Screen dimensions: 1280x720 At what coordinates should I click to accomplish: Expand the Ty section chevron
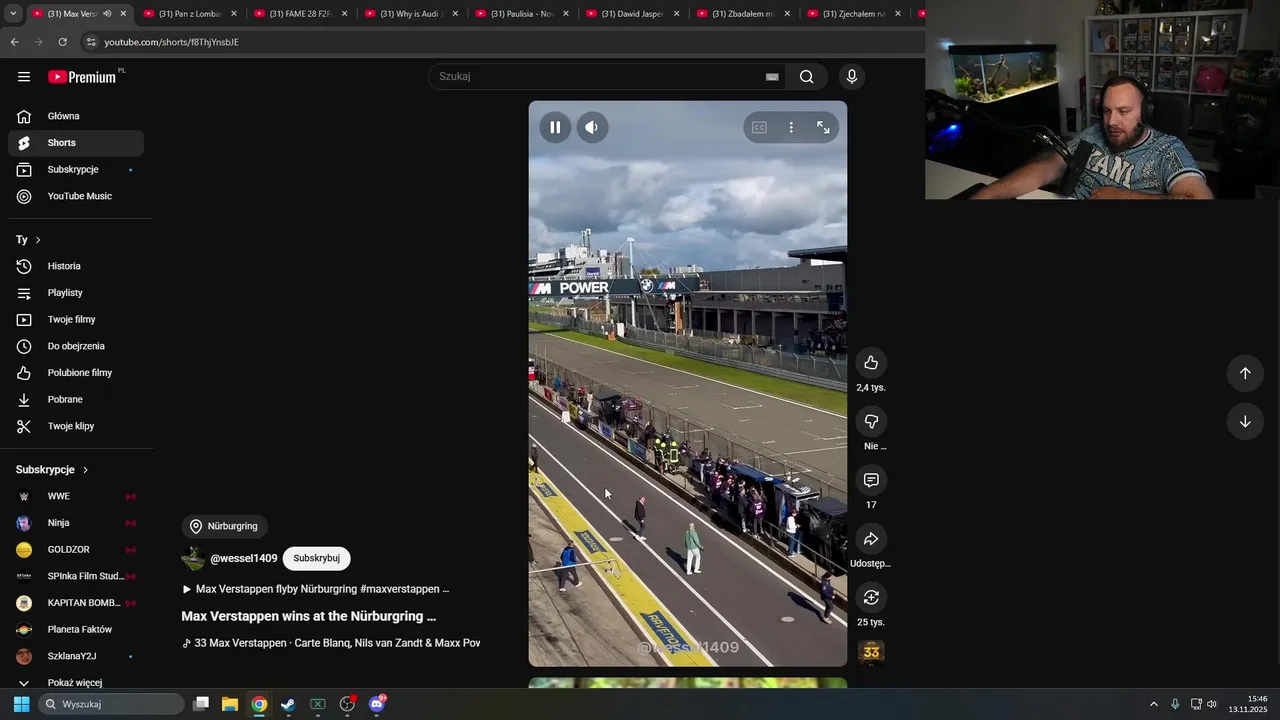(38, 240)
